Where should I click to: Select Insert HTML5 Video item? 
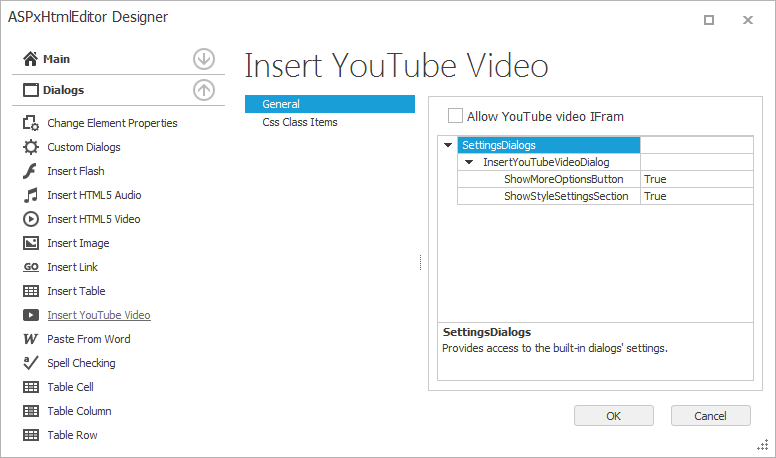point(94,219)
